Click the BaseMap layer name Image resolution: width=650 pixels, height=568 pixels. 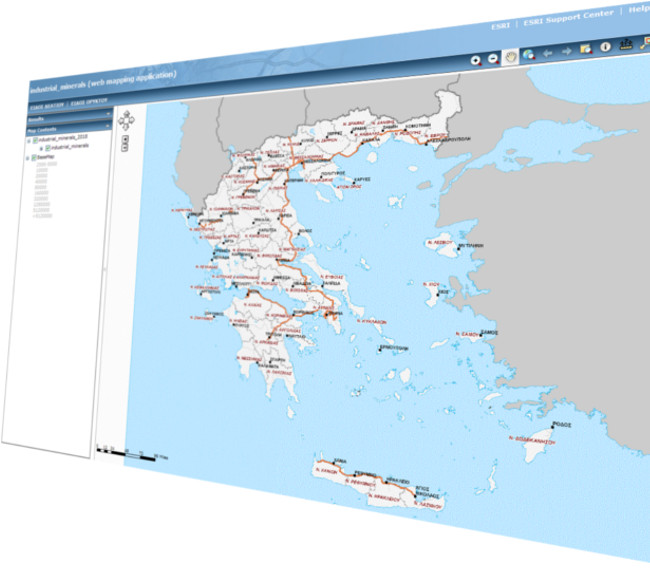[x=46, y=157]
